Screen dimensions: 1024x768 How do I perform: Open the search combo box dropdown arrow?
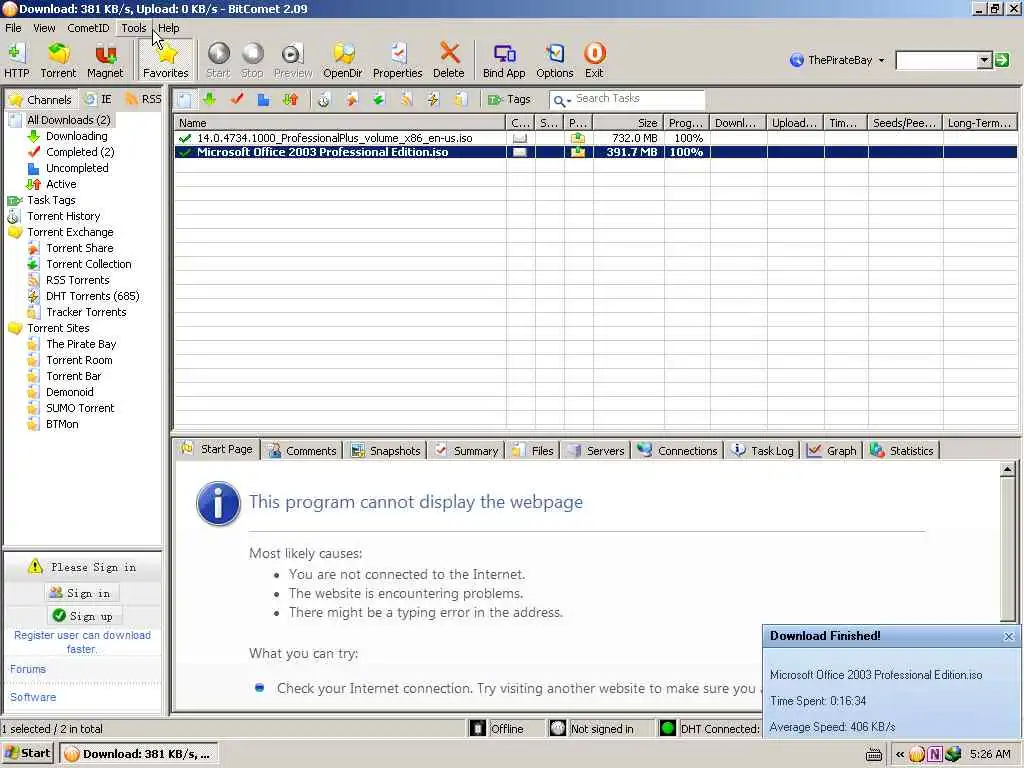pos(985,60)
